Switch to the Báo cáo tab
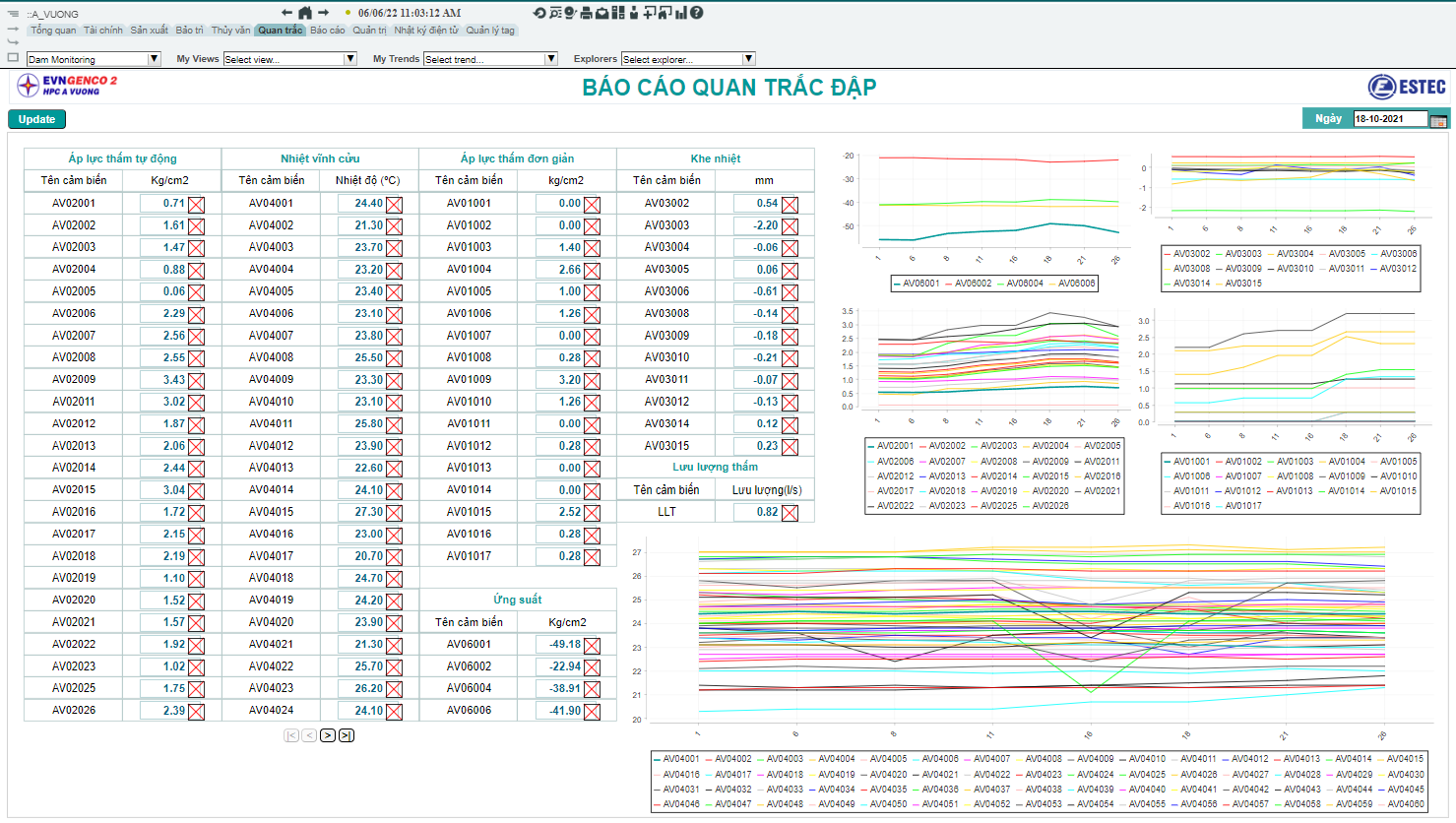Screen dimensions: 1456x823 pos(328,31)
